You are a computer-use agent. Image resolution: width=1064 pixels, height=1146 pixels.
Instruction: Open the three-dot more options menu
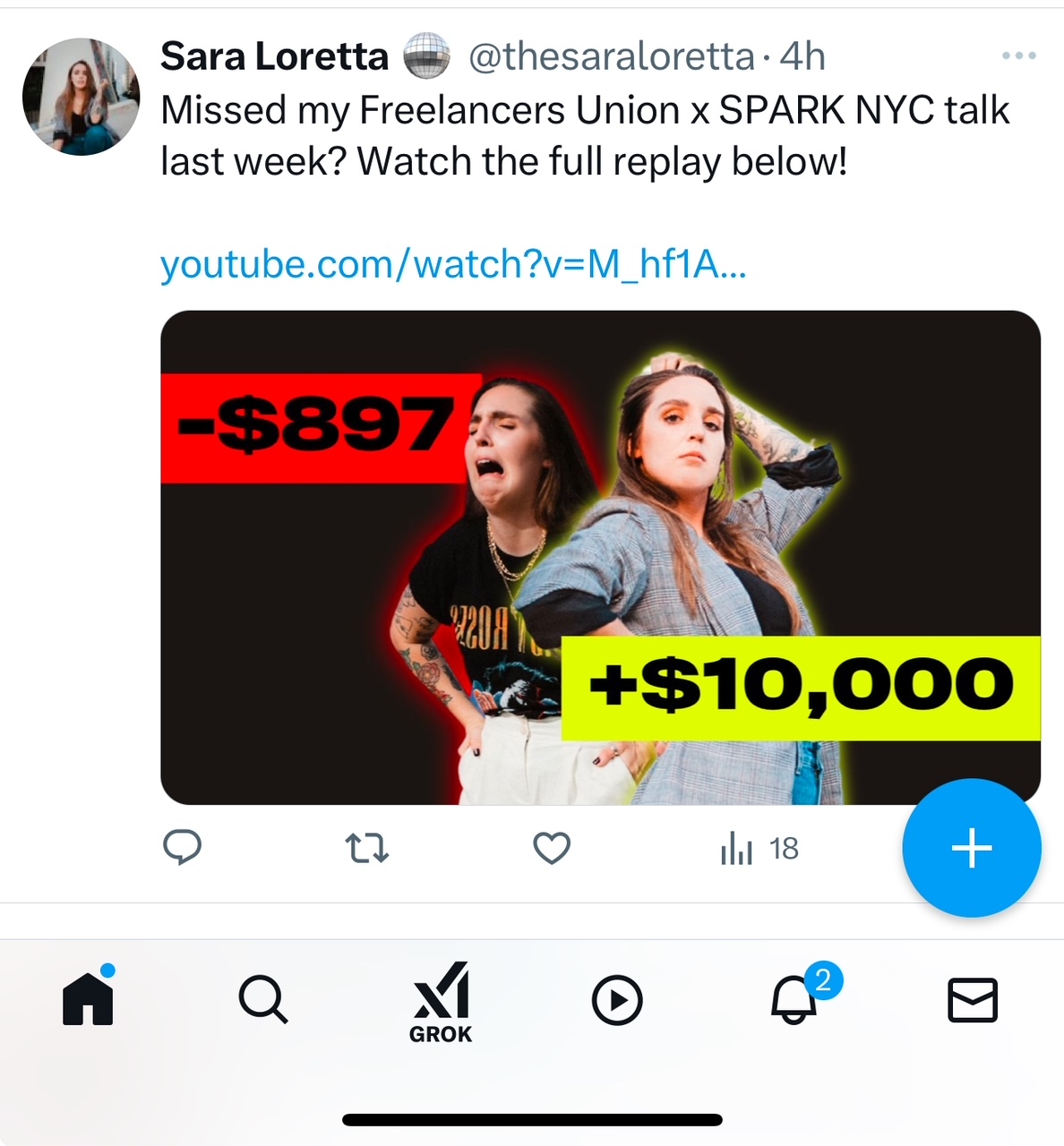point(1018,56)
